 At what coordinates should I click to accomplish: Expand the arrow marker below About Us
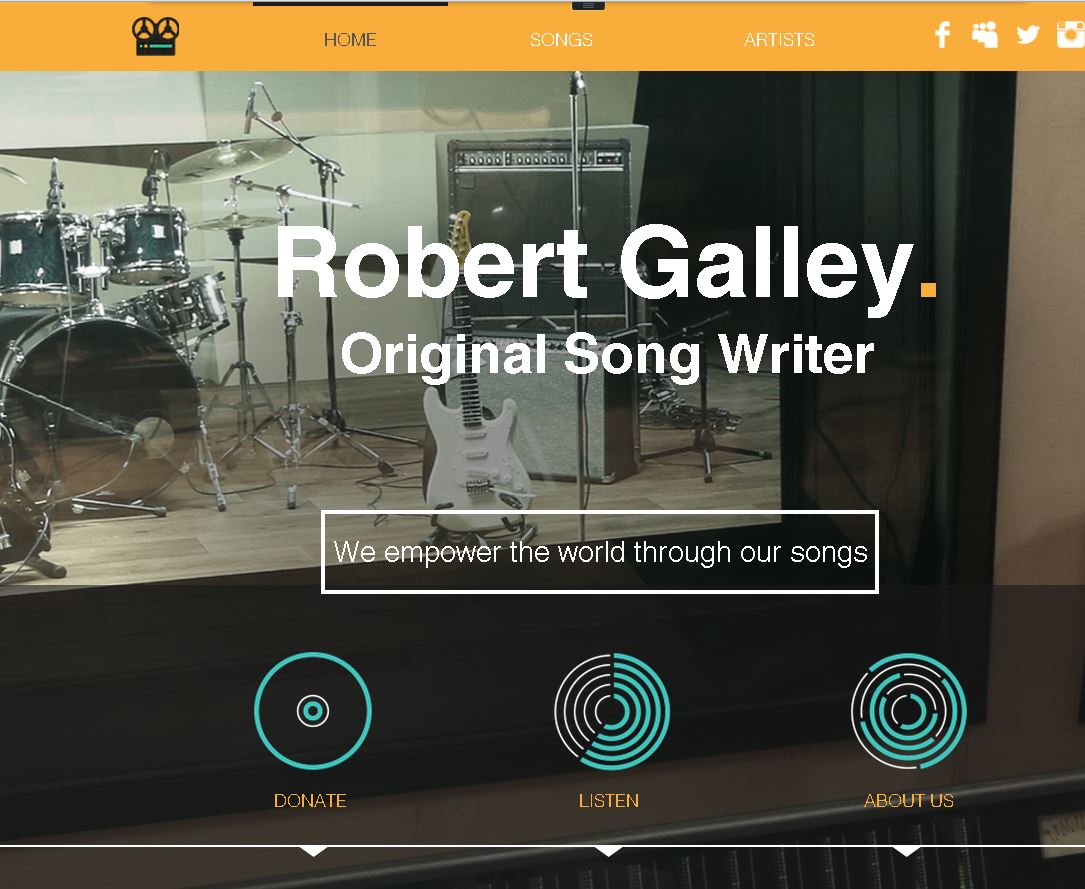click(906, 851)
